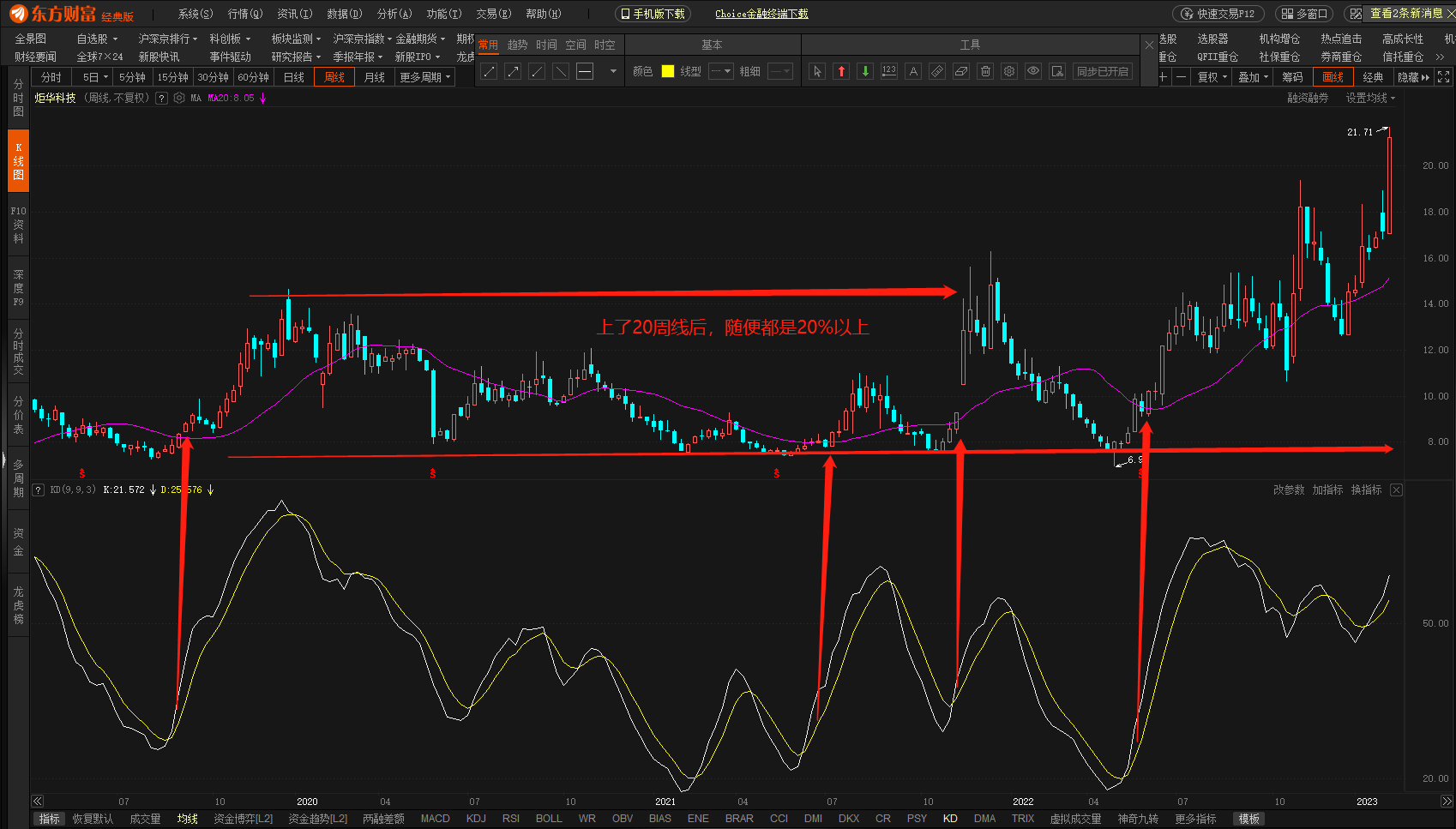Open drawing tool settings gear
Image resolution: width=1456 pixels, height=829 pixels.
pos(1009,71)
